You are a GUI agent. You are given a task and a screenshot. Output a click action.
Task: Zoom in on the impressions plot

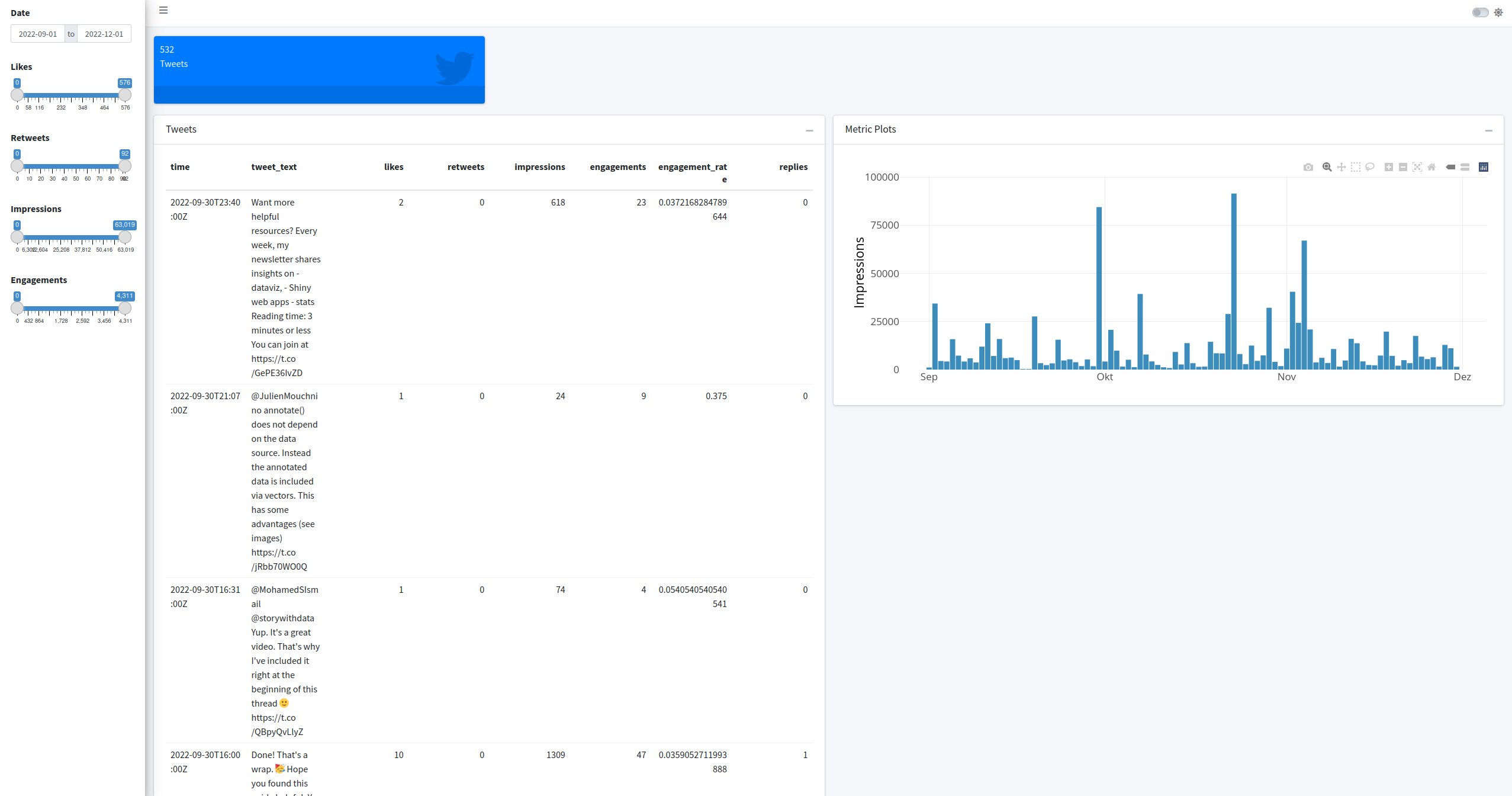click(1389, 167)
